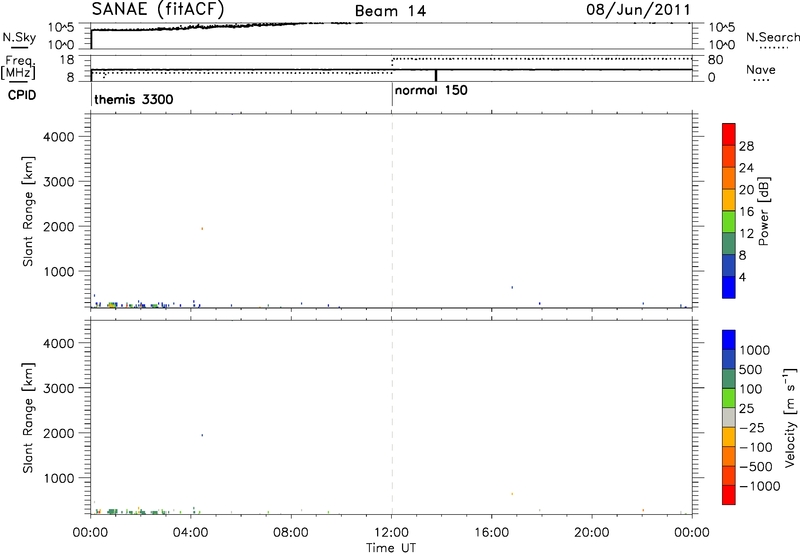Image resolution: width=800 pixels, height=554 pixels.
Task: Click the blue echo near 16:50 in Power panel
Action: click(512, 288)
